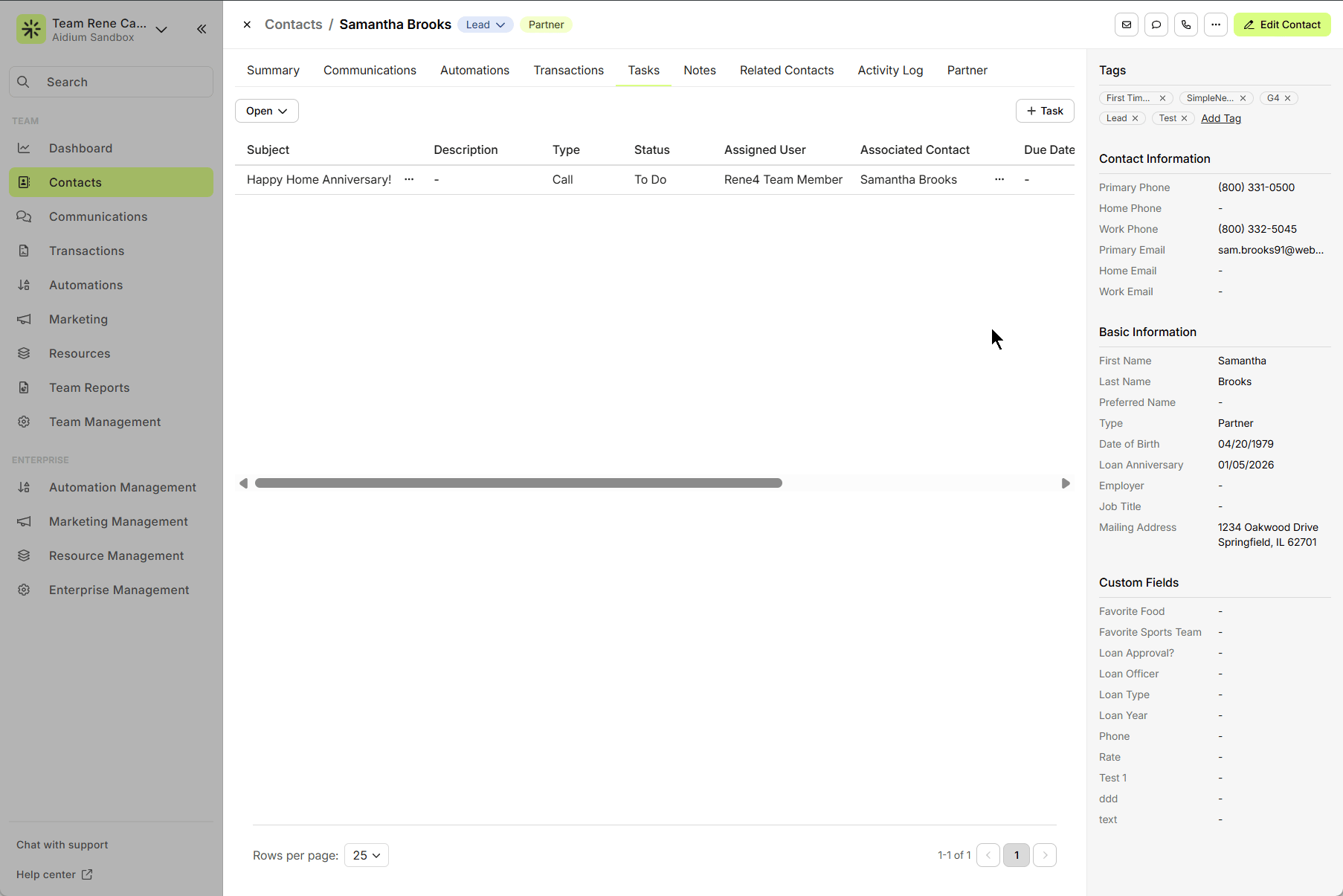Create a new task with the Task button
This screenshot has width=1343, height=896.
tap(1044, 110)
